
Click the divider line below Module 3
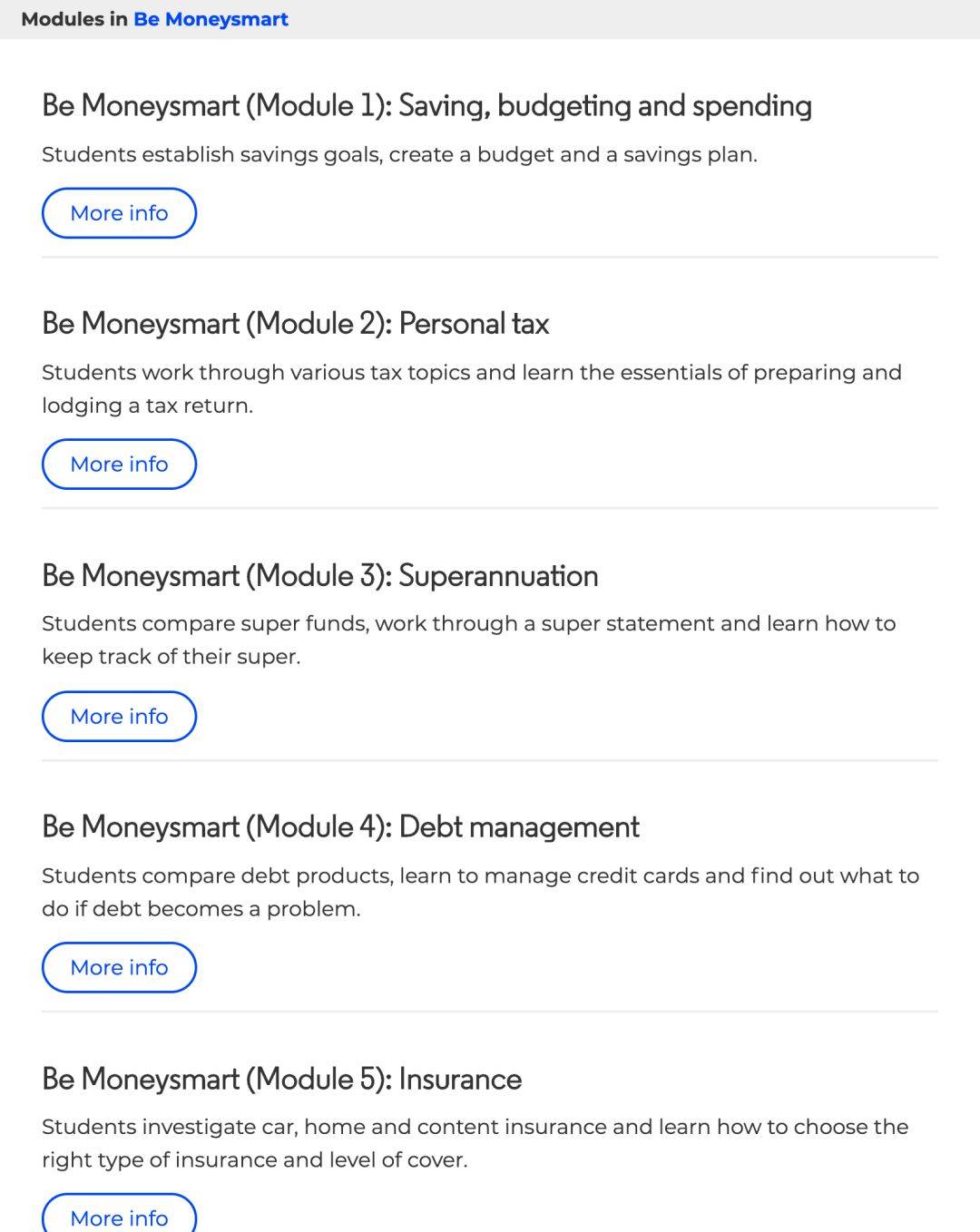point(490,760)
